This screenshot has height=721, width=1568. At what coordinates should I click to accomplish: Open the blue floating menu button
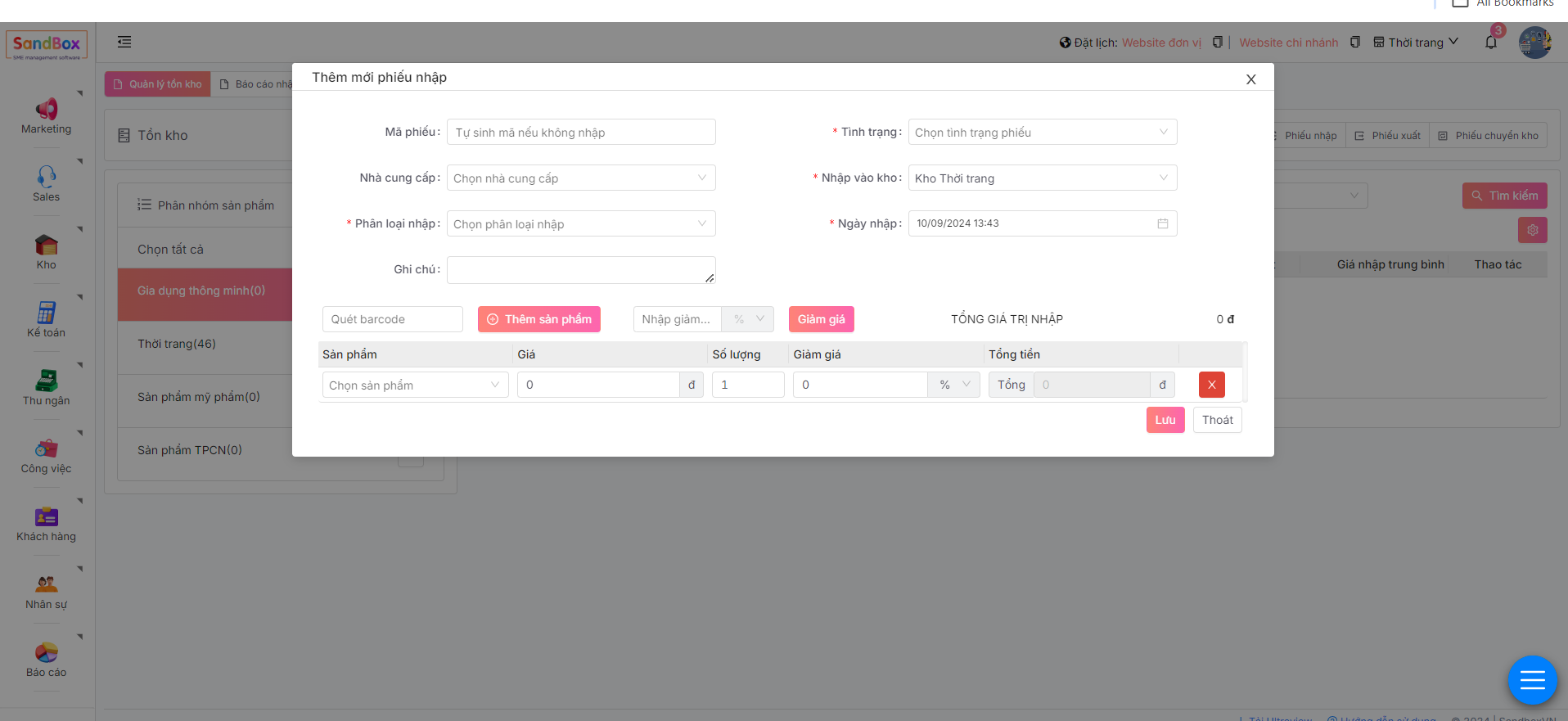[1532, 679]
